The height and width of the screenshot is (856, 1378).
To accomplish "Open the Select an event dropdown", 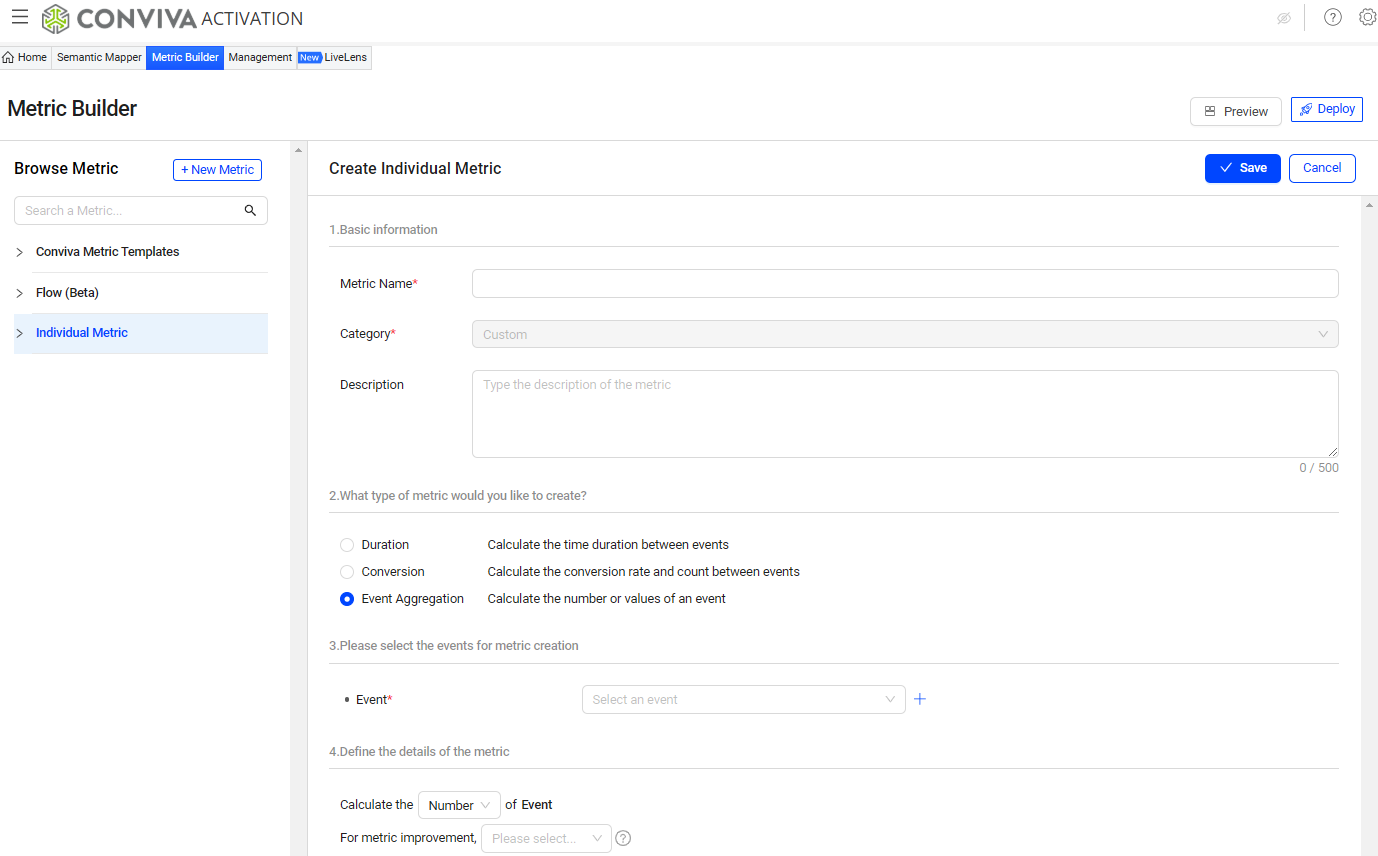I will (x=743, y=699).
